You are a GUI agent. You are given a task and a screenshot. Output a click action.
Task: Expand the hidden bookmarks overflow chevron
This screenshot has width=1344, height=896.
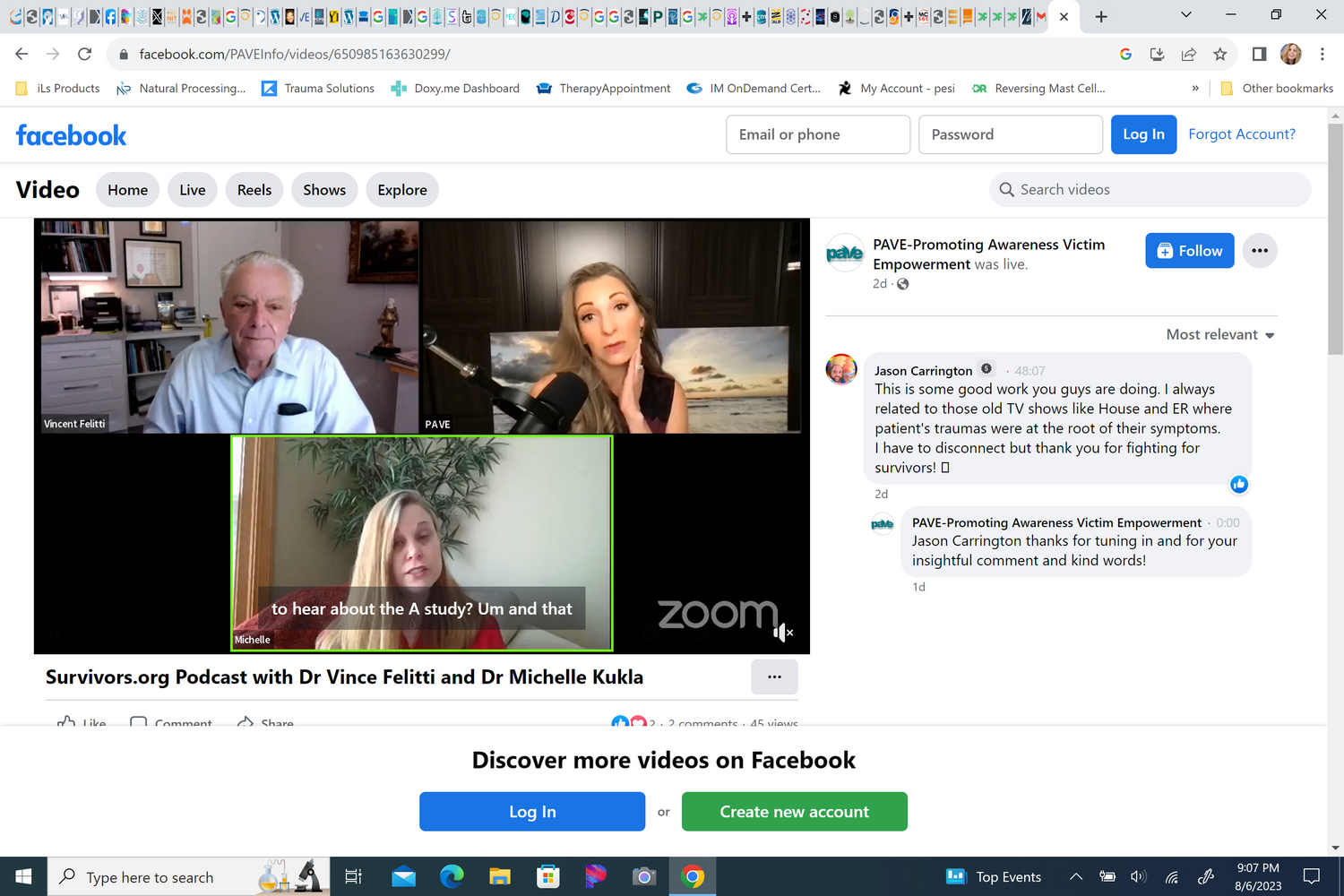(x=1195, y=89)
